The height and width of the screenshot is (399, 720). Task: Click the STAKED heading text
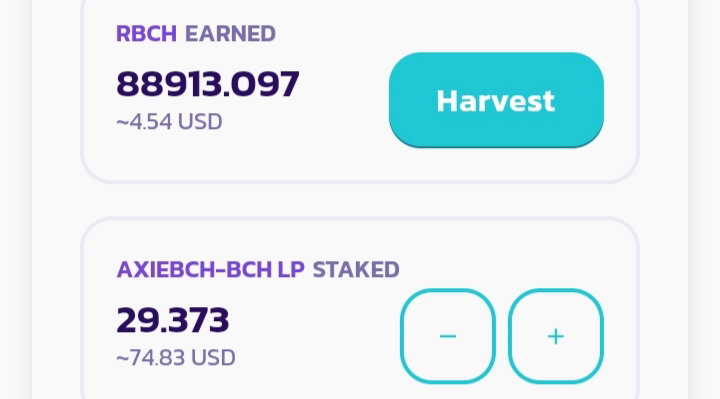[356, 270]
